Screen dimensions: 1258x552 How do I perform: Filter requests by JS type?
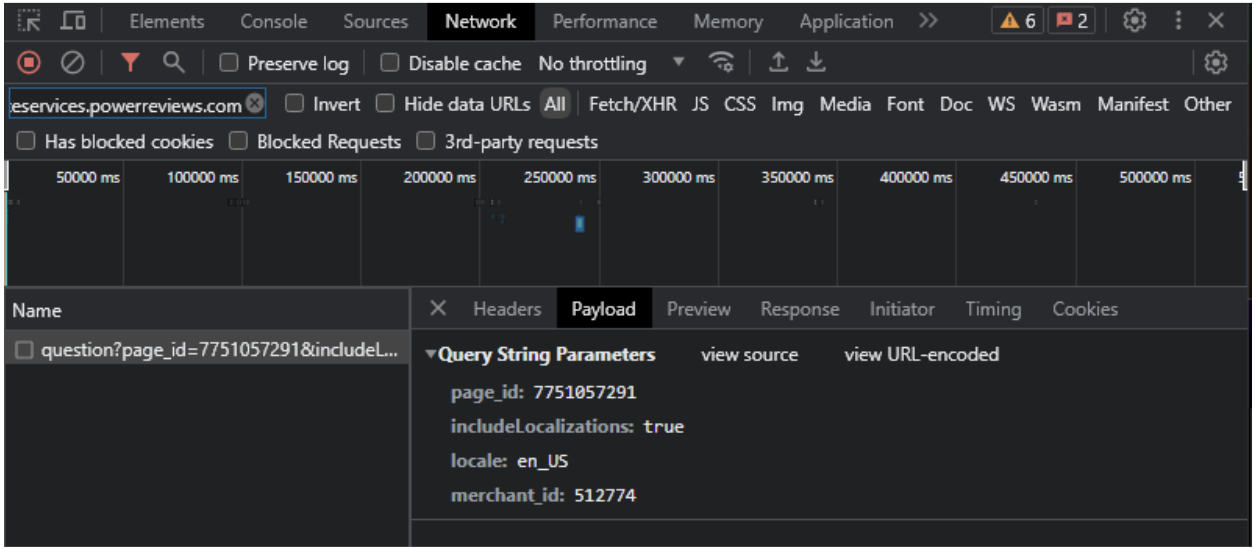701,103
